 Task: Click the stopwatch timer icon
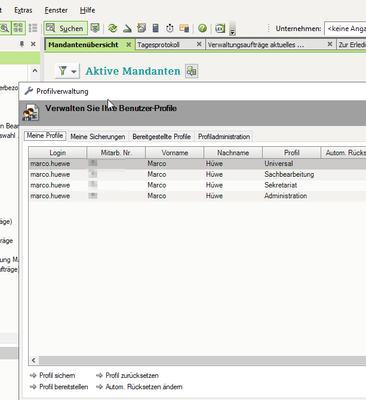point(170,28)
